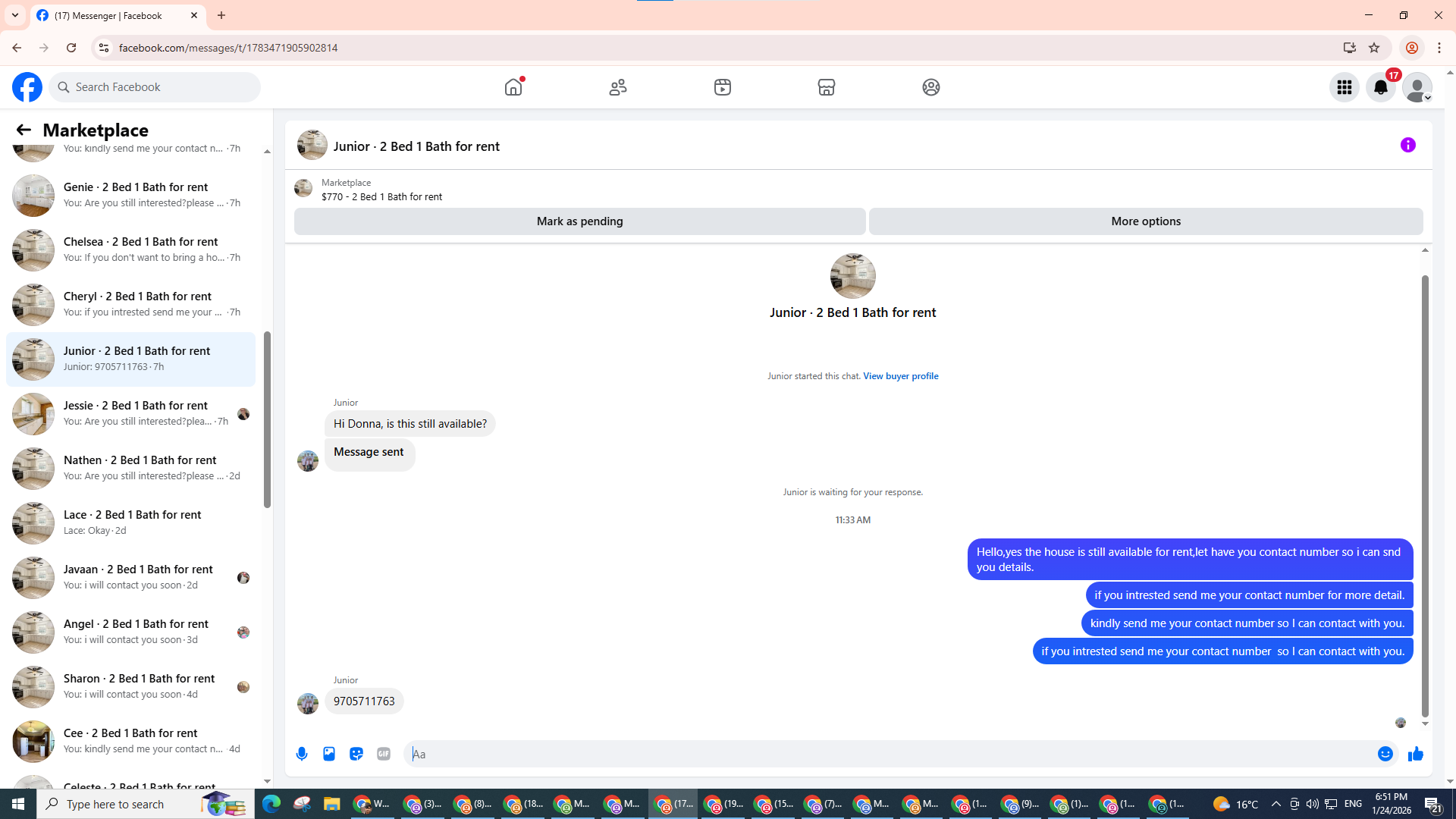Open the View buyer profile link
Screen dimensions: 1456x819
[x=900, y=376]
